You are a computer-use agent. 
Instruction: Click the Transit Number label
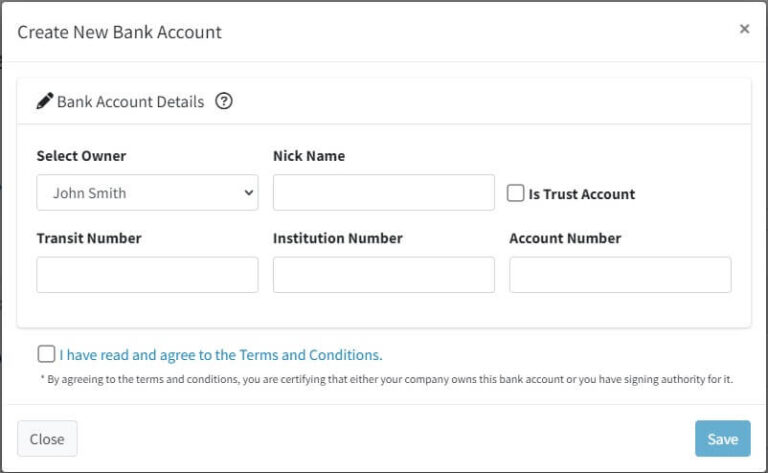tap(89, 238)
